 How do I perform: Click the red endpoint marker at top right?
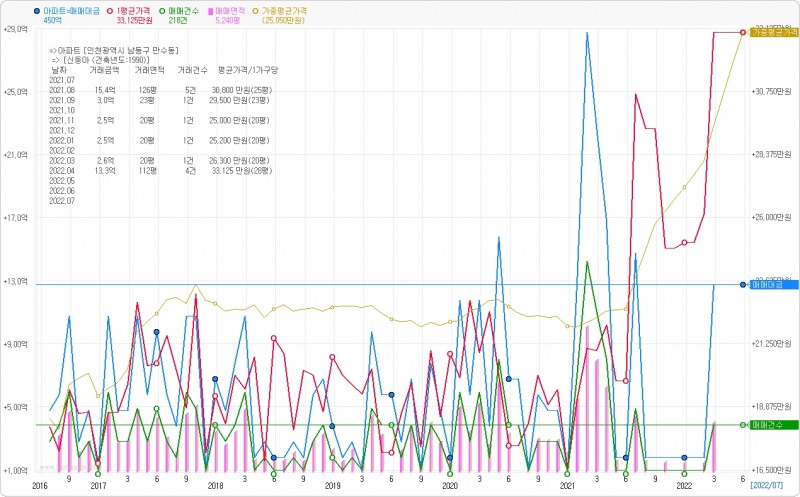(742, 32)
